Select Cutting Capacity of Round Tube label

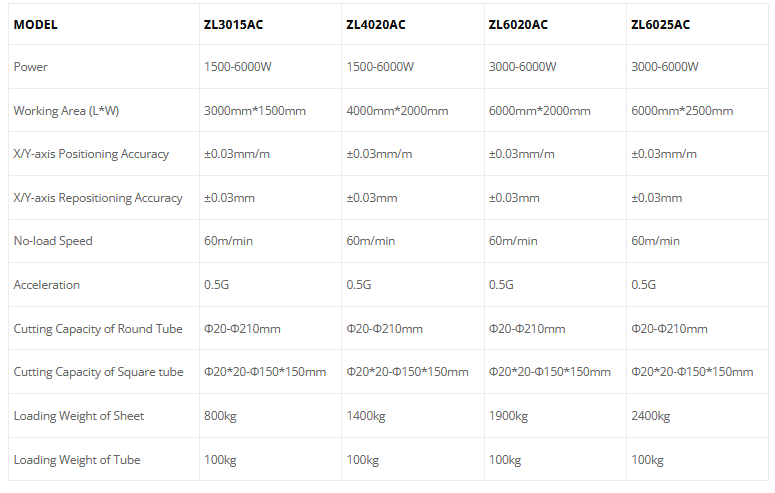tap(97, 329)
